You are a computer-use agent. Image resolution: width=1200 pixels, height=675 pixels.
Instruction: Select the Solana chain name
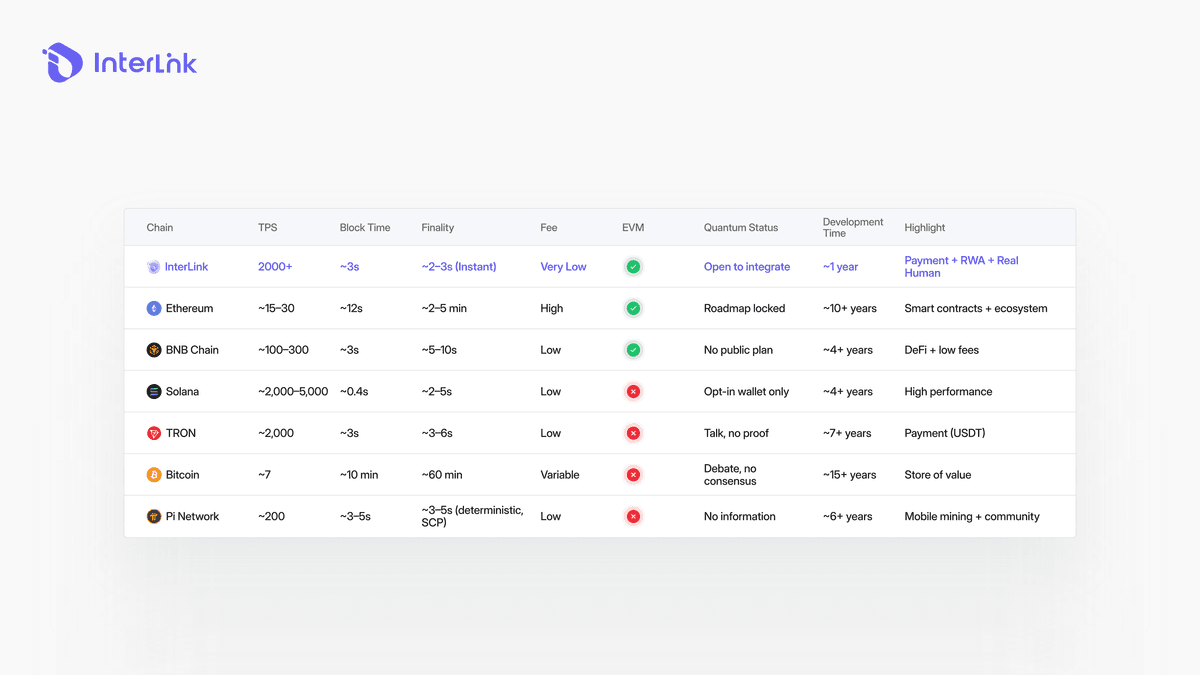click(x=182, y=392)
